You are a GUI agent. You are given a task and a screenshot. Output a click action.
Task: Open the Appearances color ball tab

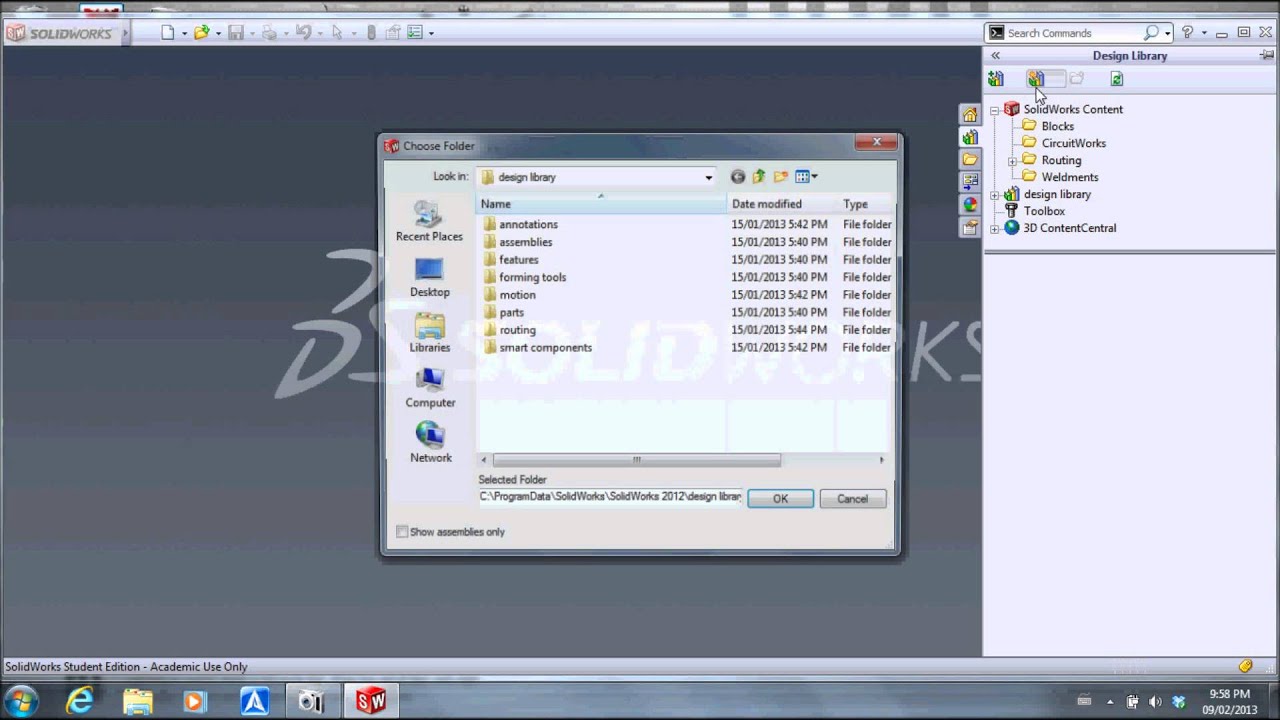970,205
